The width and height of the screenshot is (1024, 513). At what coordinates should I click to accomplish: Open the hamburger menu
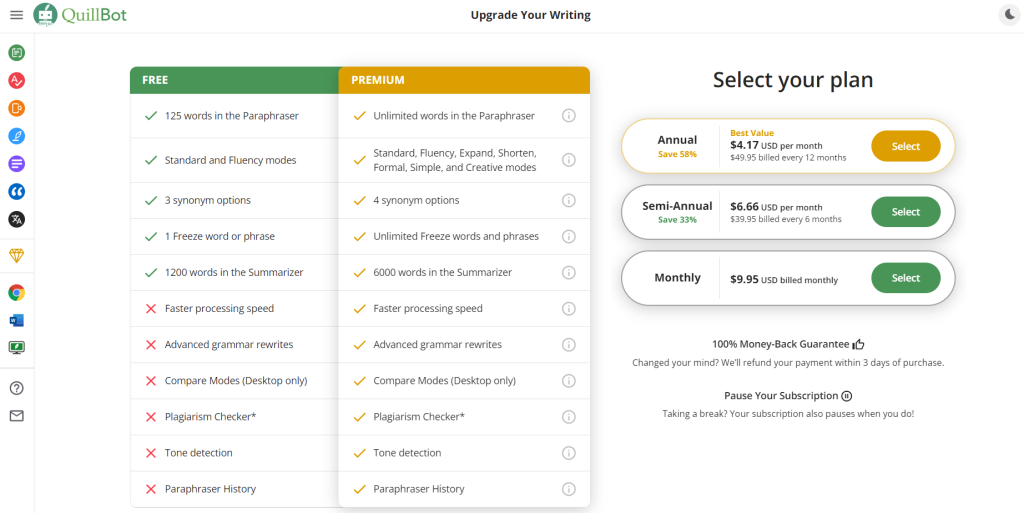16,14
